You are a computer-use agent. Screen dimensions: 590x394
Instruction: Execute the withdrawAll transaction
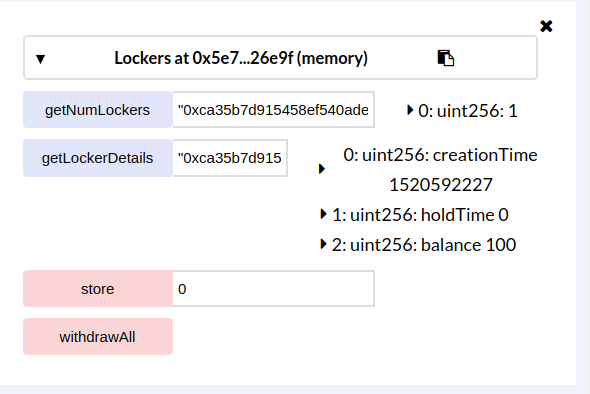pyautogui.click(x=98, y=337)
